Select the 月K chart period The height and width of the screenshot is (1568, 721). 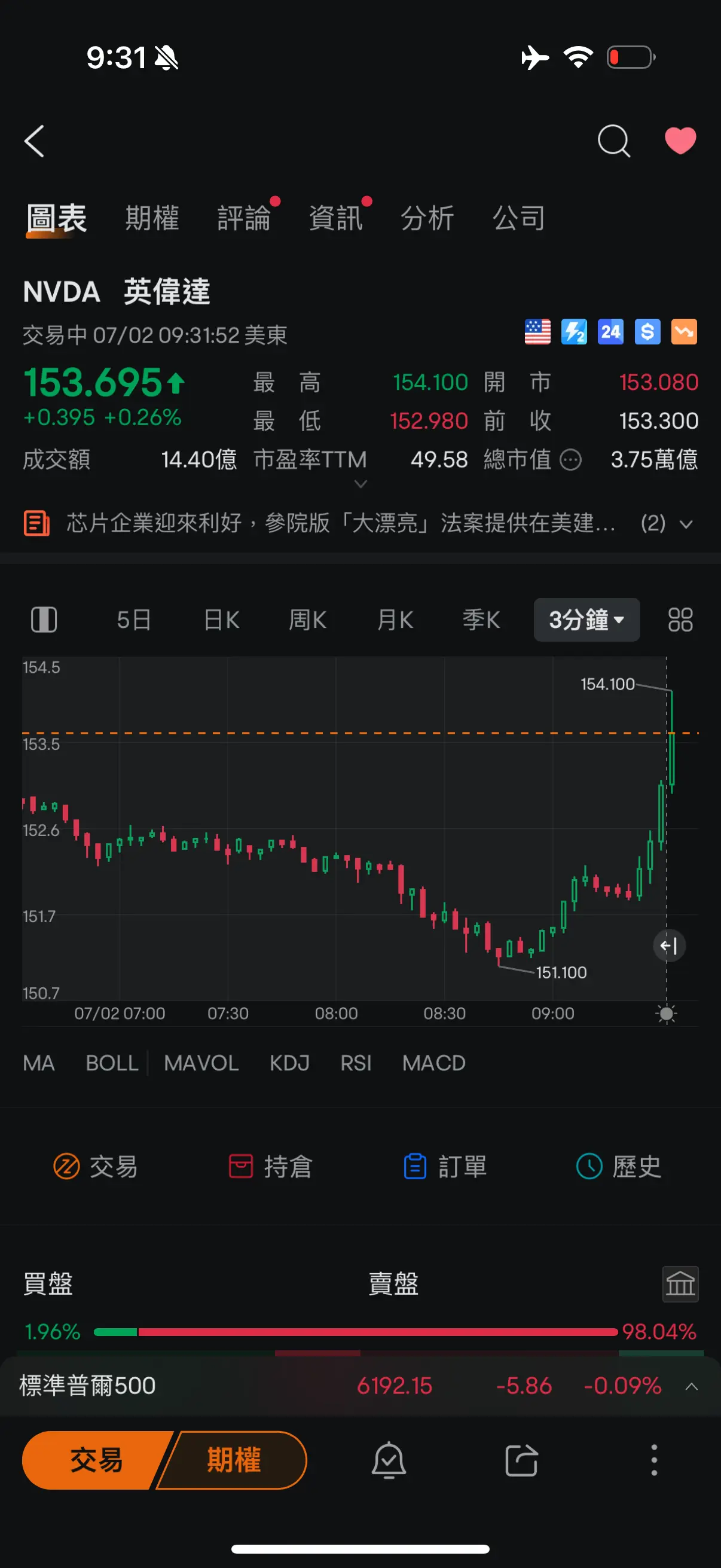396,620
